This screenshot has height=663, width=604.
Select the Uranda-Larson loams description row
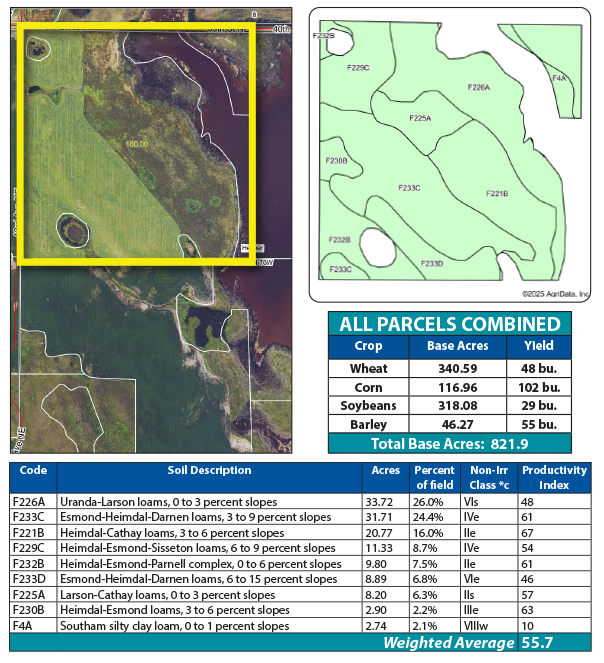click(x=168, y=501)
